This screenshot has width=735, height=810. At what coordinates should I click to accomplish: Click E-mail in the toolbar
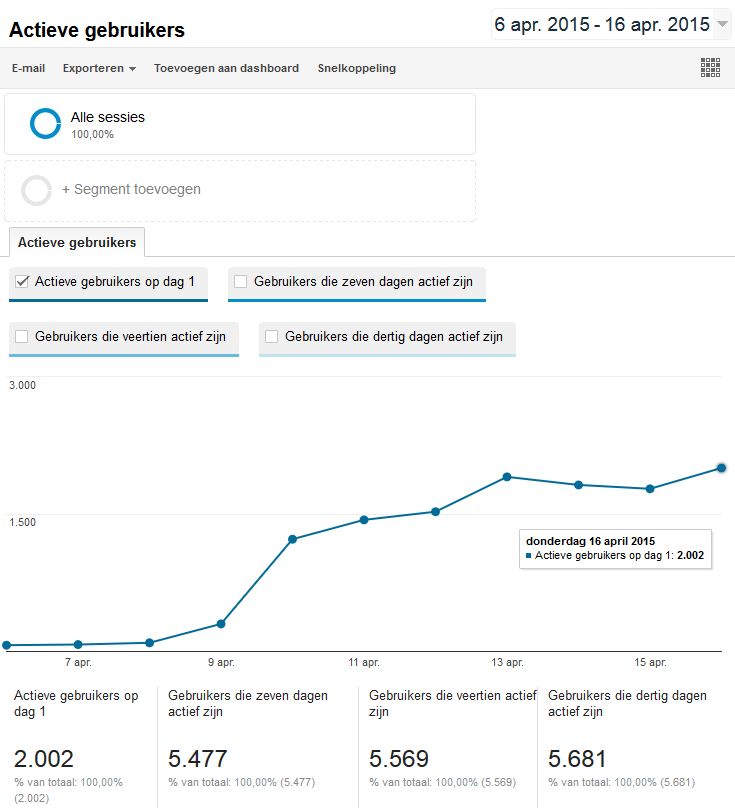[28, 68]
